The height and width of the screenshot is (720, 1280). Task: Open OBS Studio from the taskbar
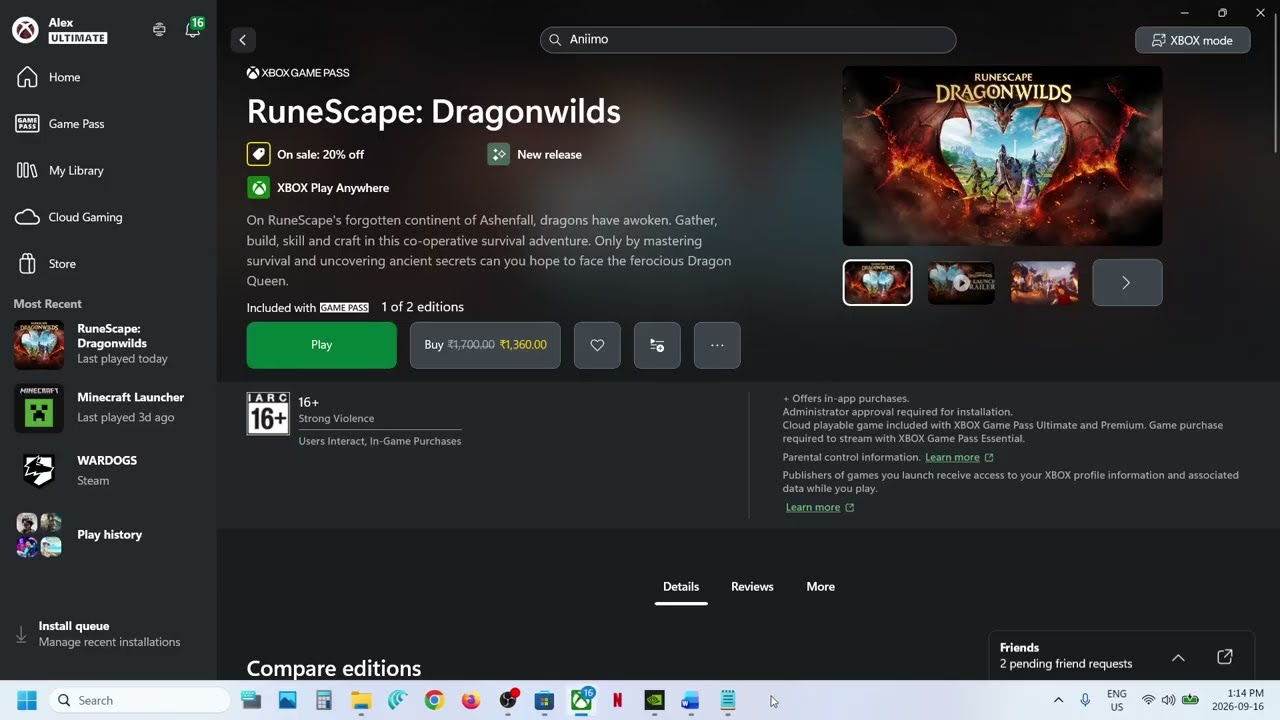(508, 701)
